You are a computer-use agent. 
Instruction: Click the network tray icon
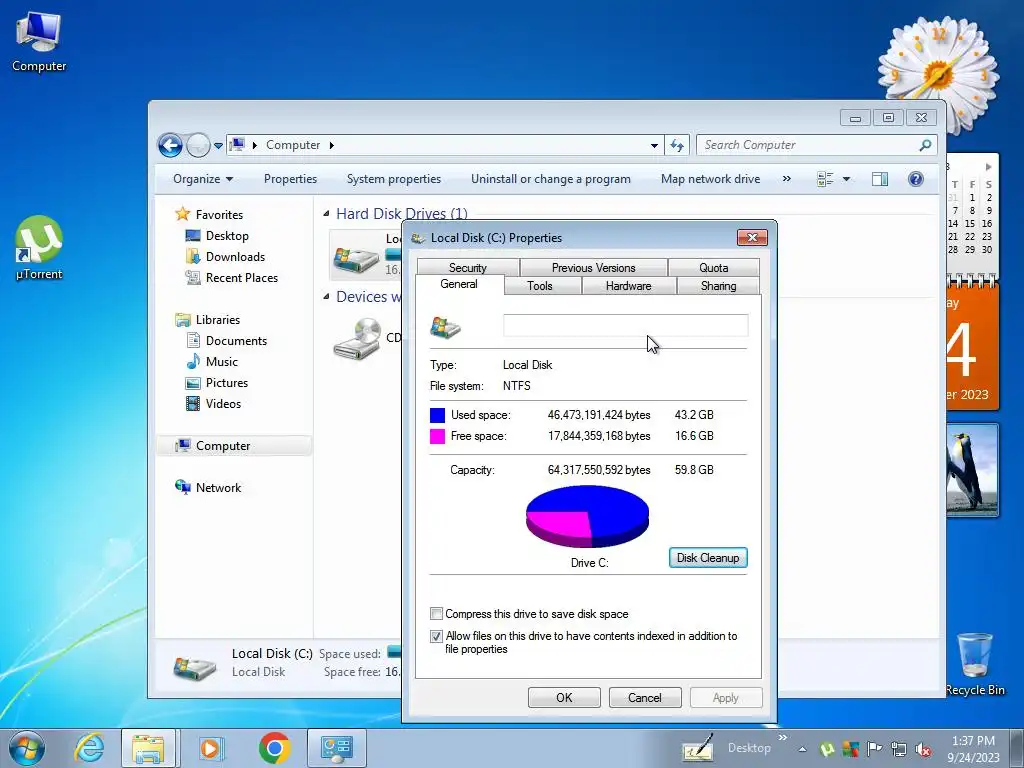[x=899, y=749]
